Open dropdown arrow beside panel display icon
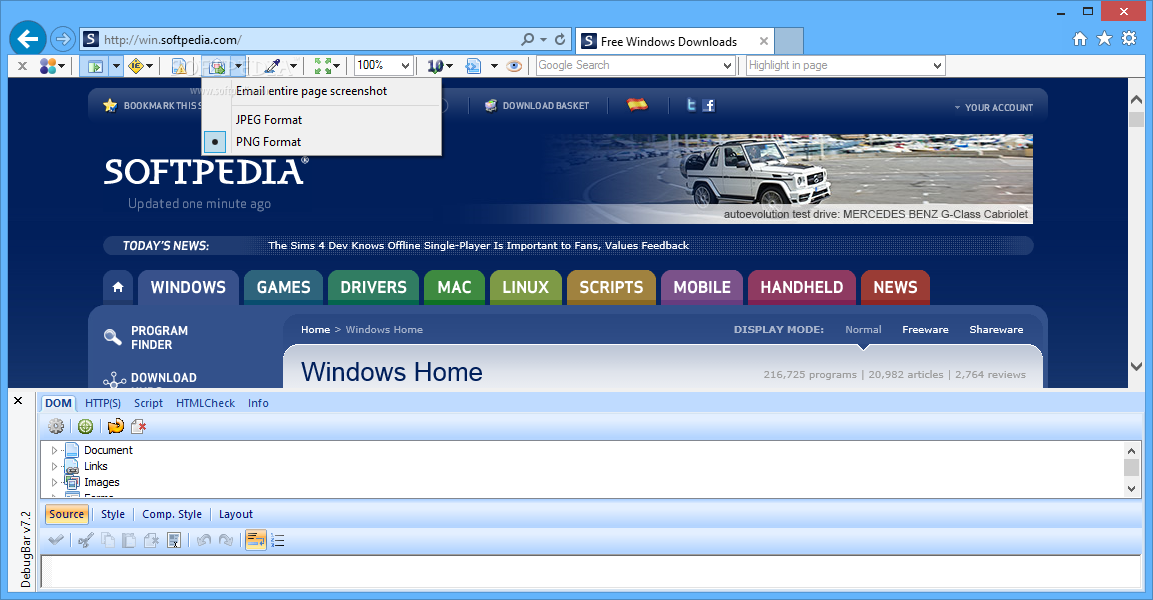This screenshot has width=1153, height=600. 116,66
